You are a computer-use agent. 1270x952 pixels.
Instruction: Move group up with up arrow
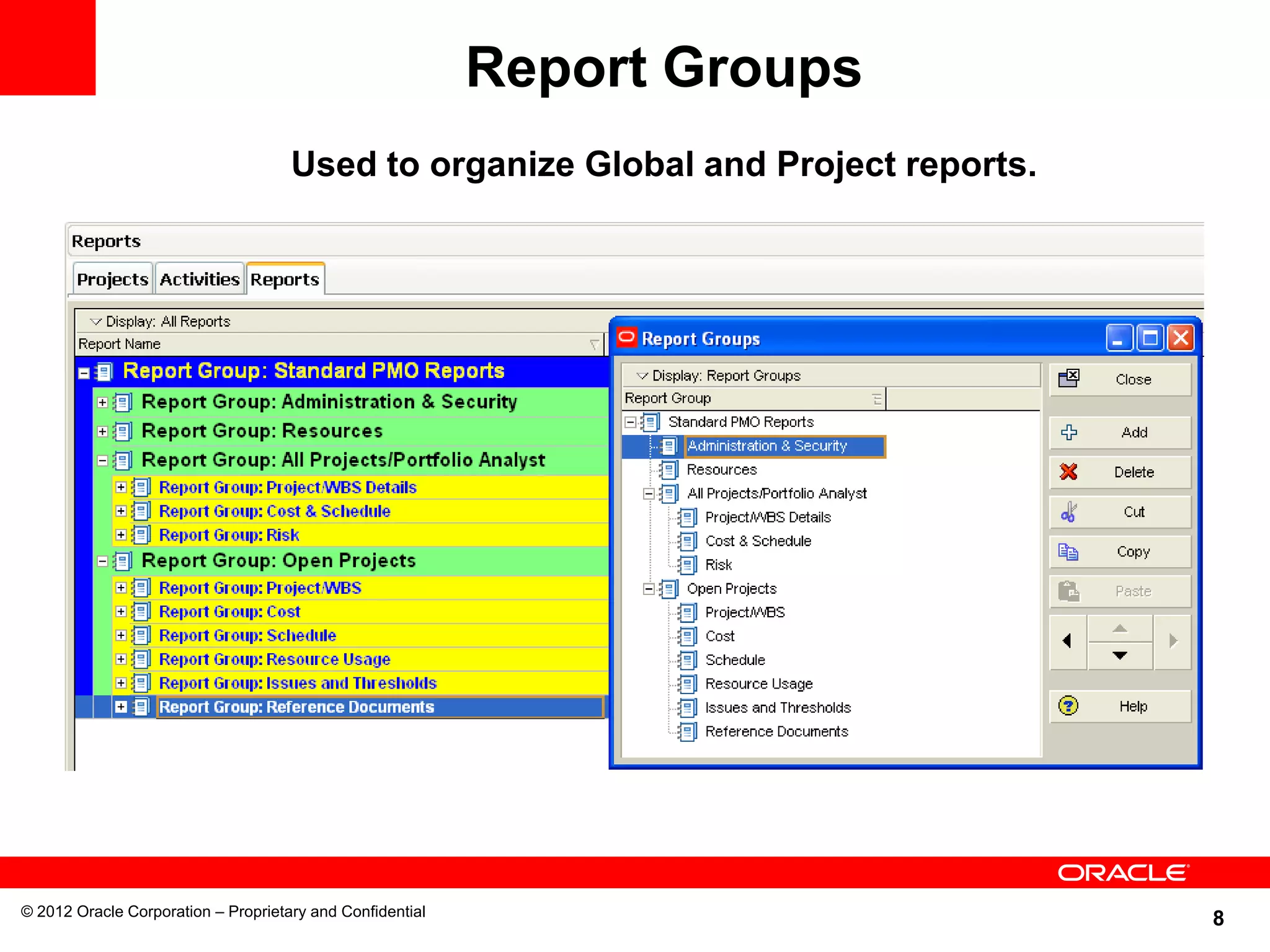coord(1120,628)
